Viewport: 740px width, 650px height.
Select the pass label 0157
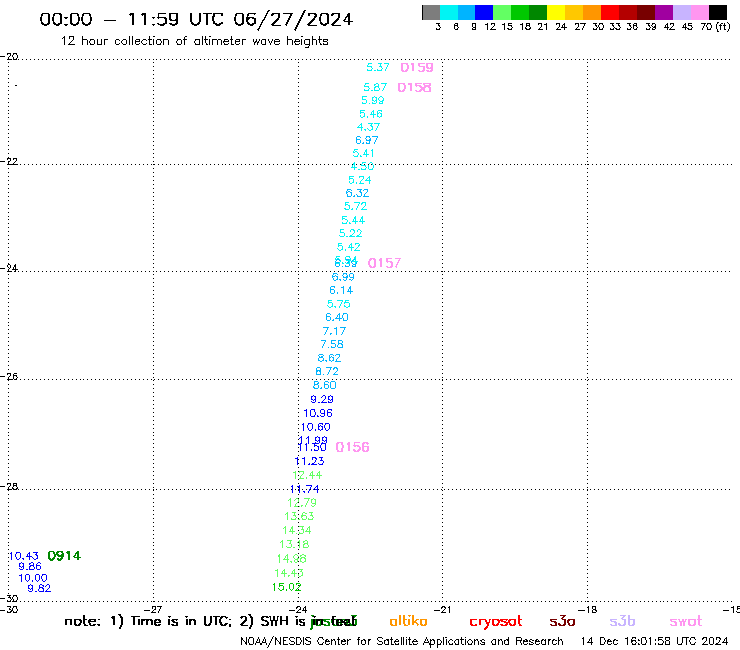click(384, 263)
